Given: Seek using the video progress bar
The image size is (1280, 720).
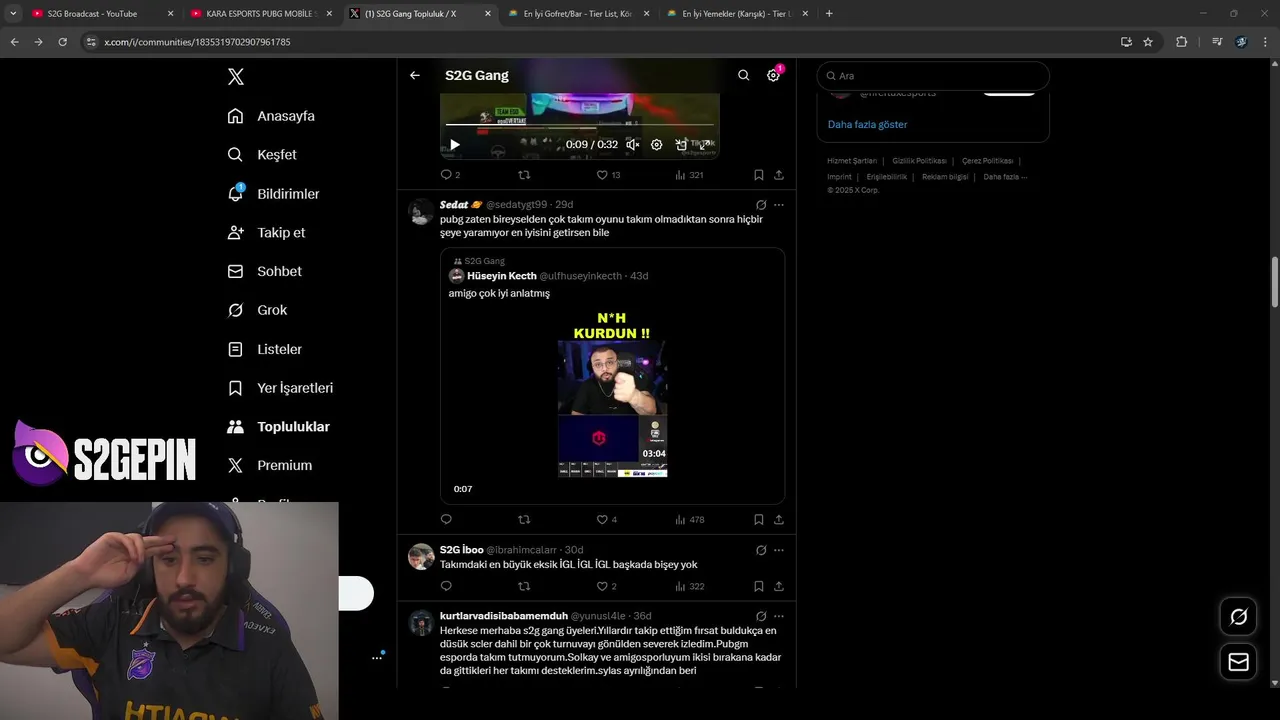Looking at the screenshot, I should pos(580,125).
